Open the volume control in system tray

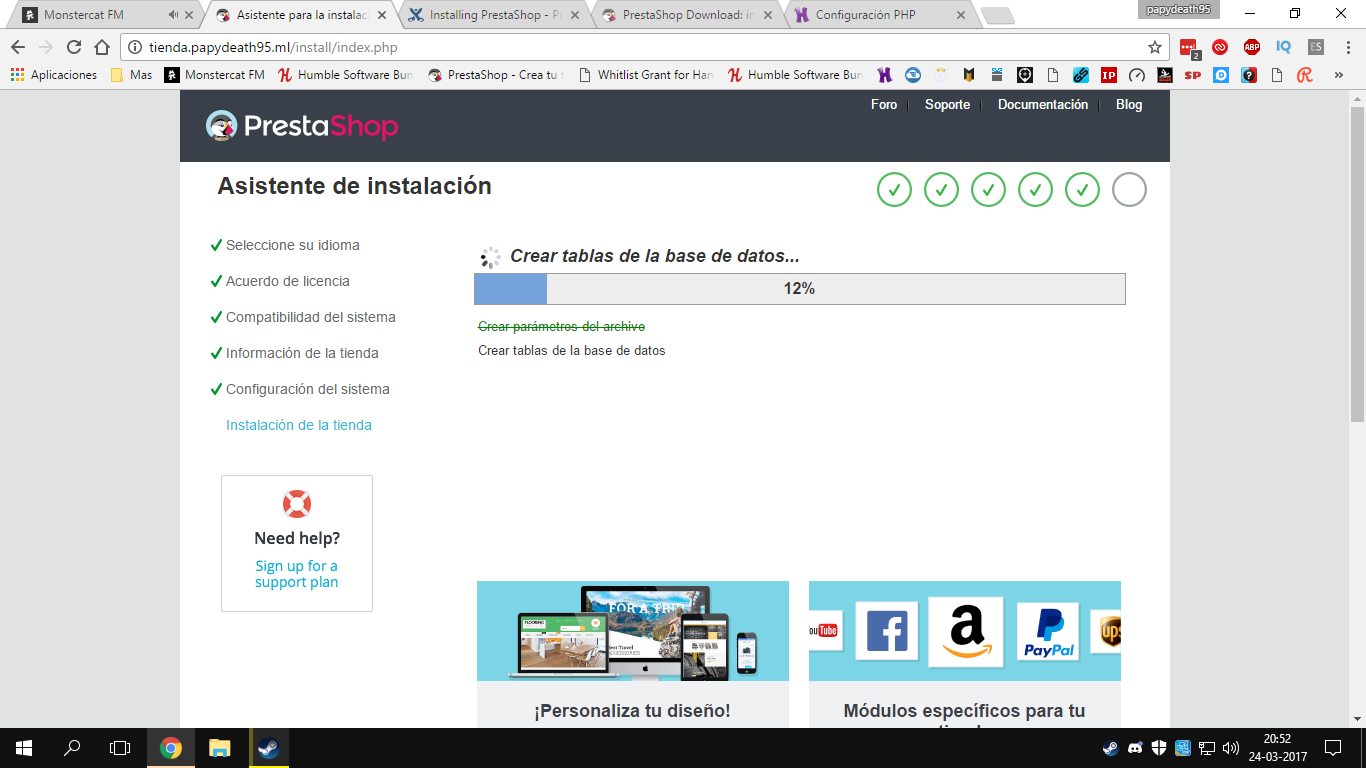coord(1231,748)
